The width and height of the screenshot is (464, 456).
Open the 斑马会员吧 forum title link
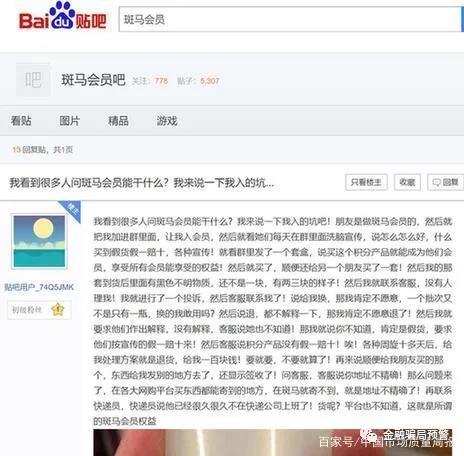93,80
